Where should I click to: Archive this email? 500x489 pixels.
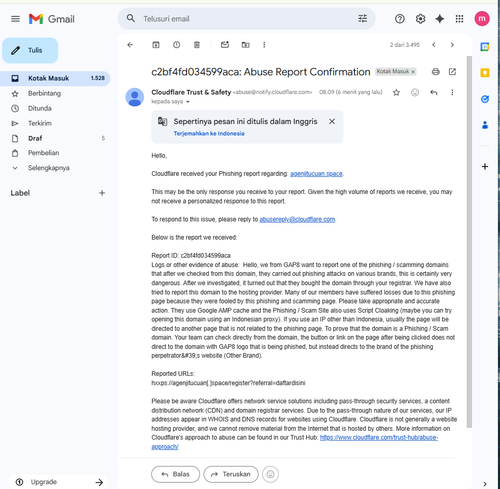(x=156, y=45)
